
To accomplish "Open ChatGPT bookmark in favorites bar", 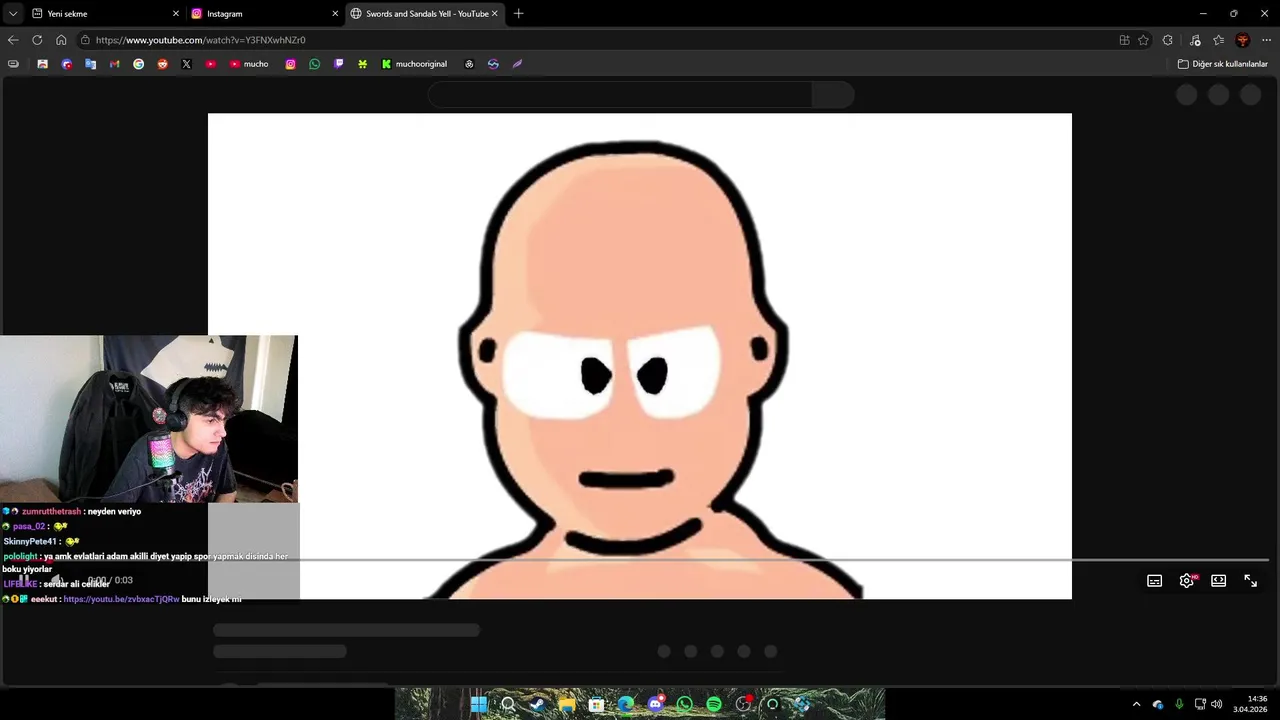I will (469, 64).
